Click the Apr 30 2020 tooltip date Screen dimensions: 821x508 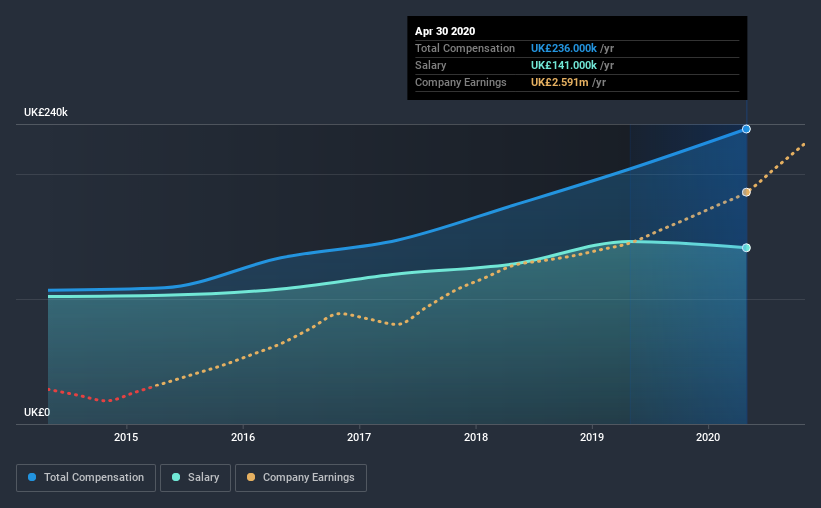445,31
